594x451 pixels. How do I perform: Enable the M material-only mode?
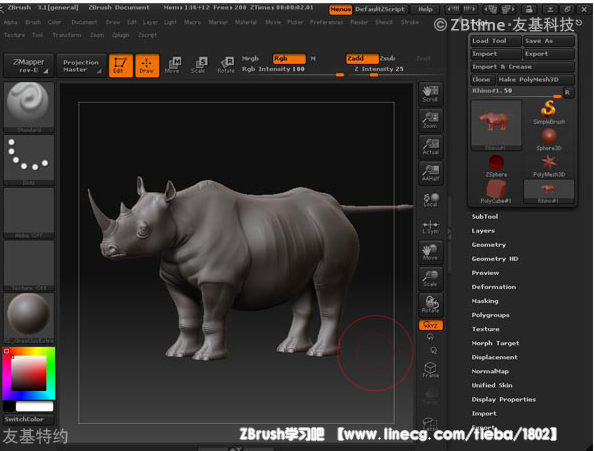pos(313,58)
